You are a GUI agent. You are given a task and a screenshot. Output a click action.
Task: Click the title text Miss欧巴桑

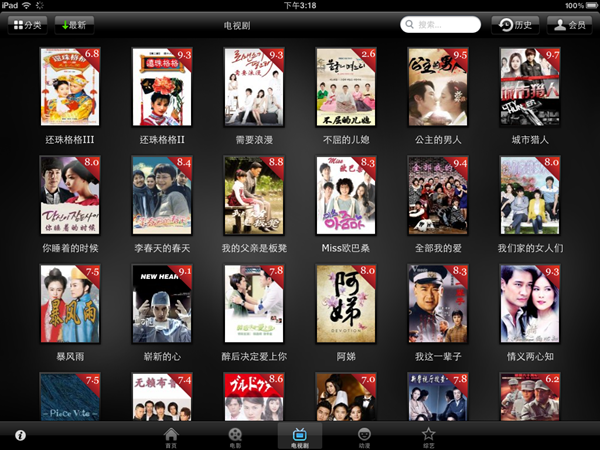tap(346, 248)
